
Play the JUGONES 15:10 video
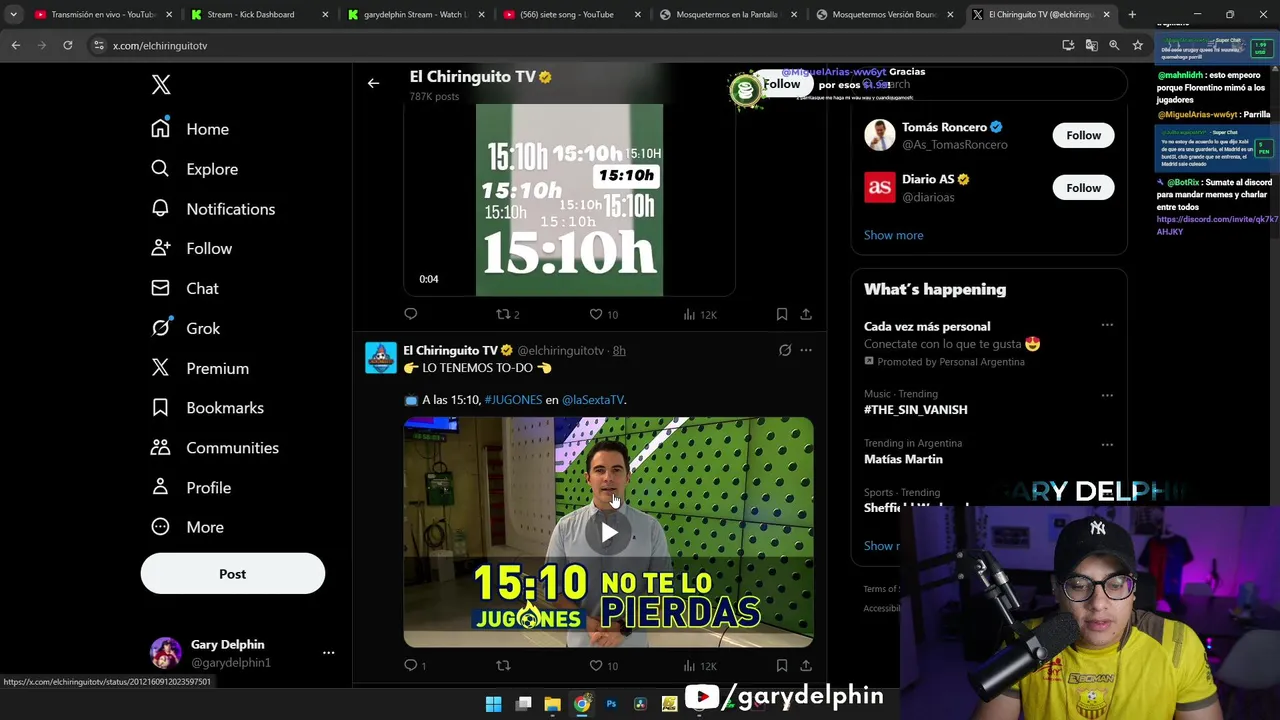click(x=609, y=533)
